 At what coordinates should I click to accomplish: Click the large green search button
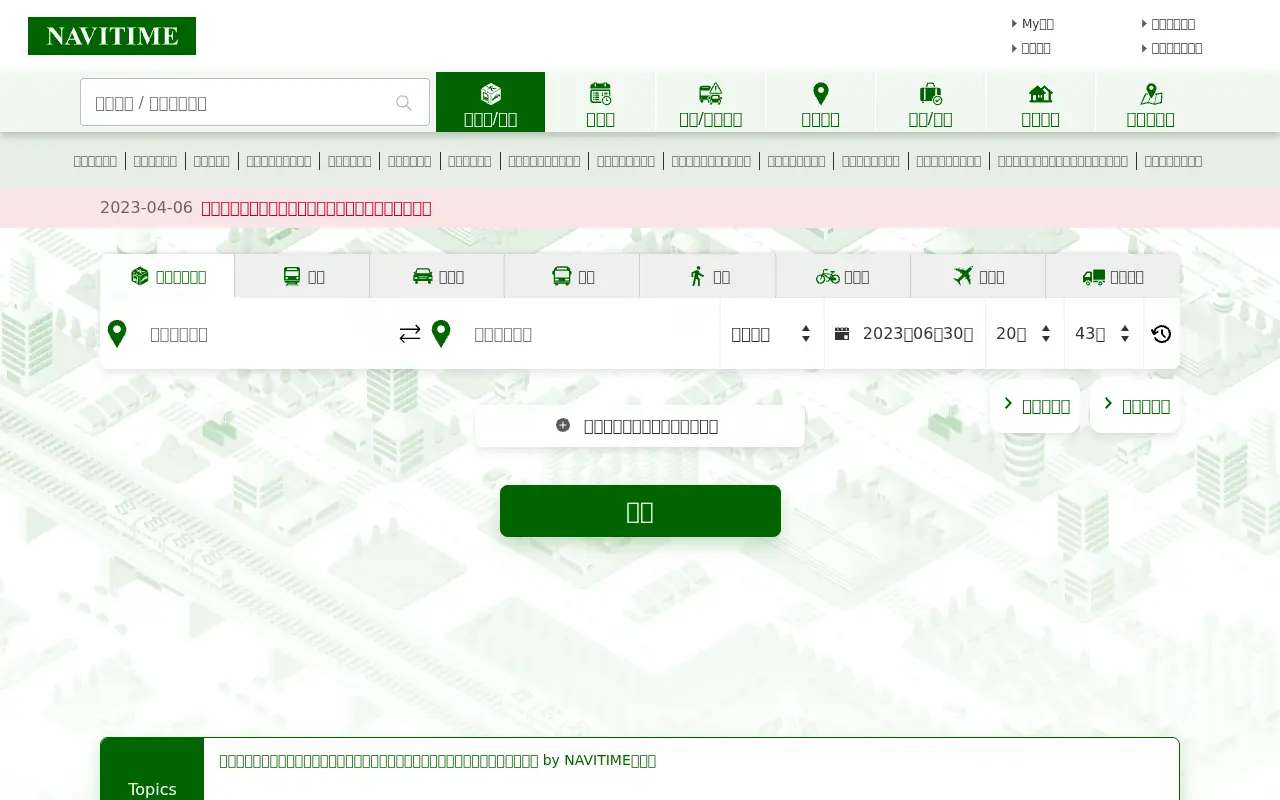click(x=640, y=511)
